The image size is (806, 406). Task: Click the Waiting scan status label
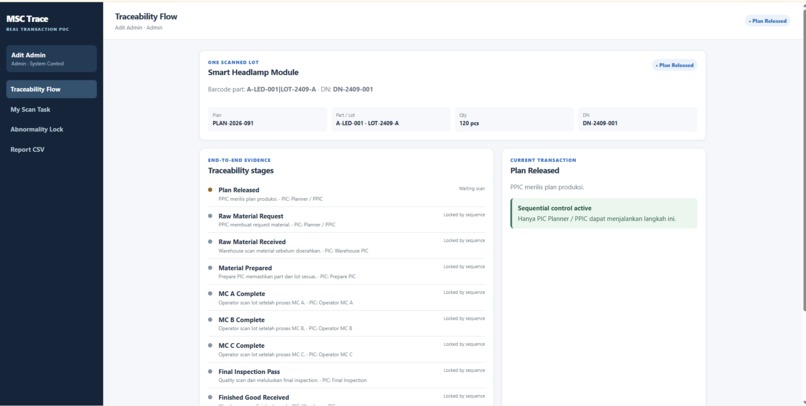coord(472,189)
